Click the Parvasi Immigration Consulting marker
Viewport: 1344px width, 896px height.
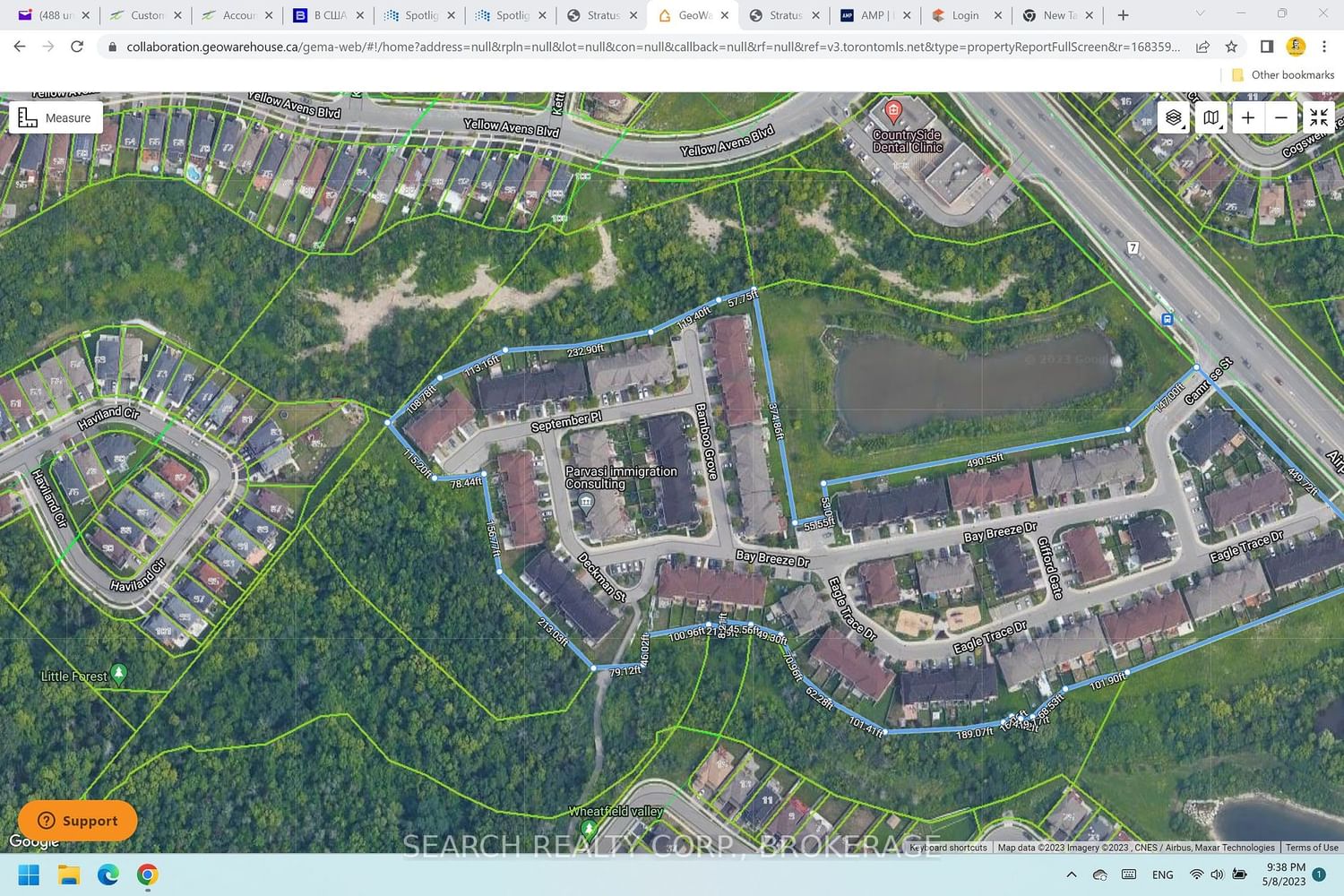586,503
